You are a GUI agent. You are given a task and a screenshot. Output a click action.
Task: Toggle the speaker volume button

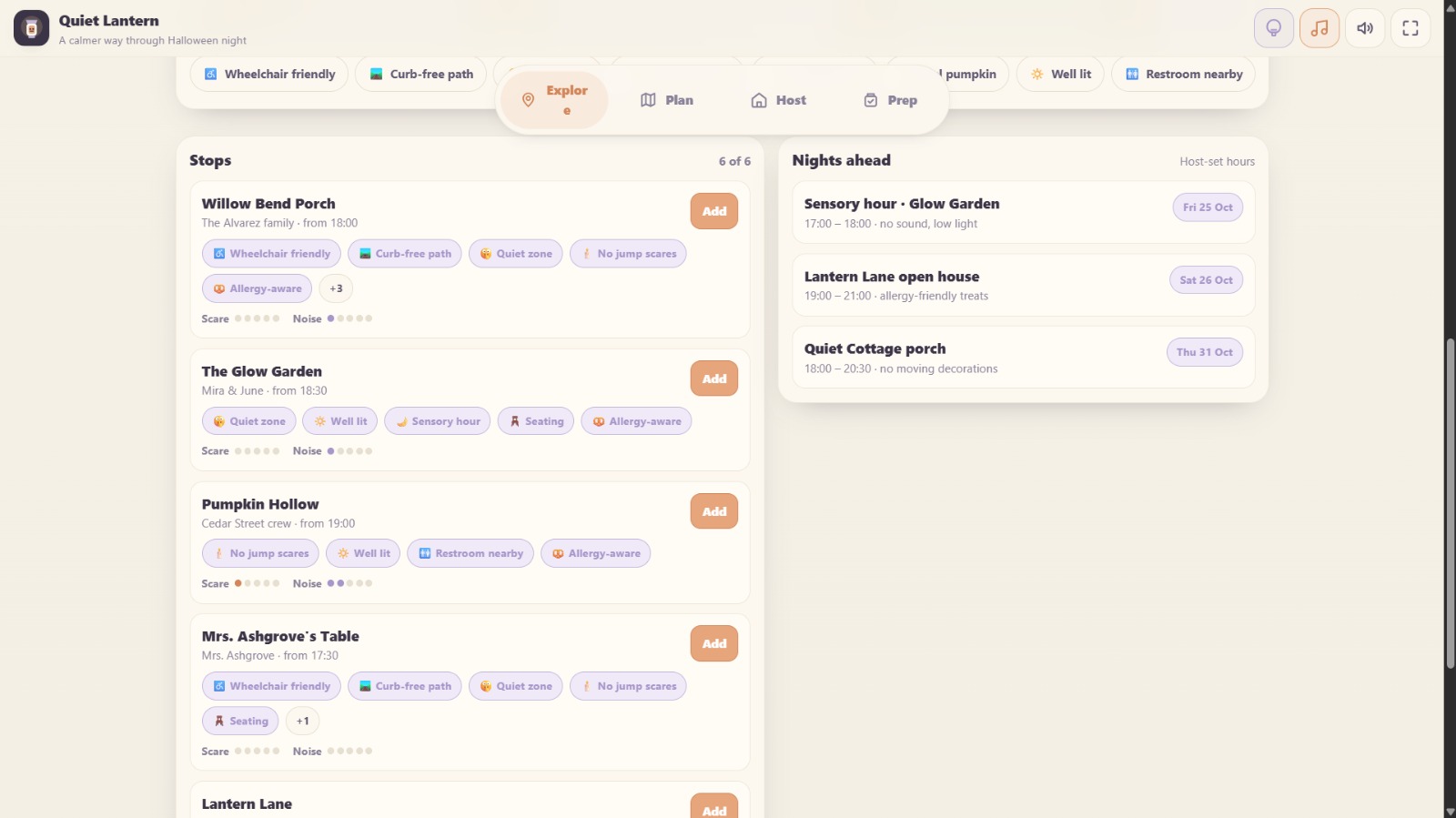pos(1365,28)
